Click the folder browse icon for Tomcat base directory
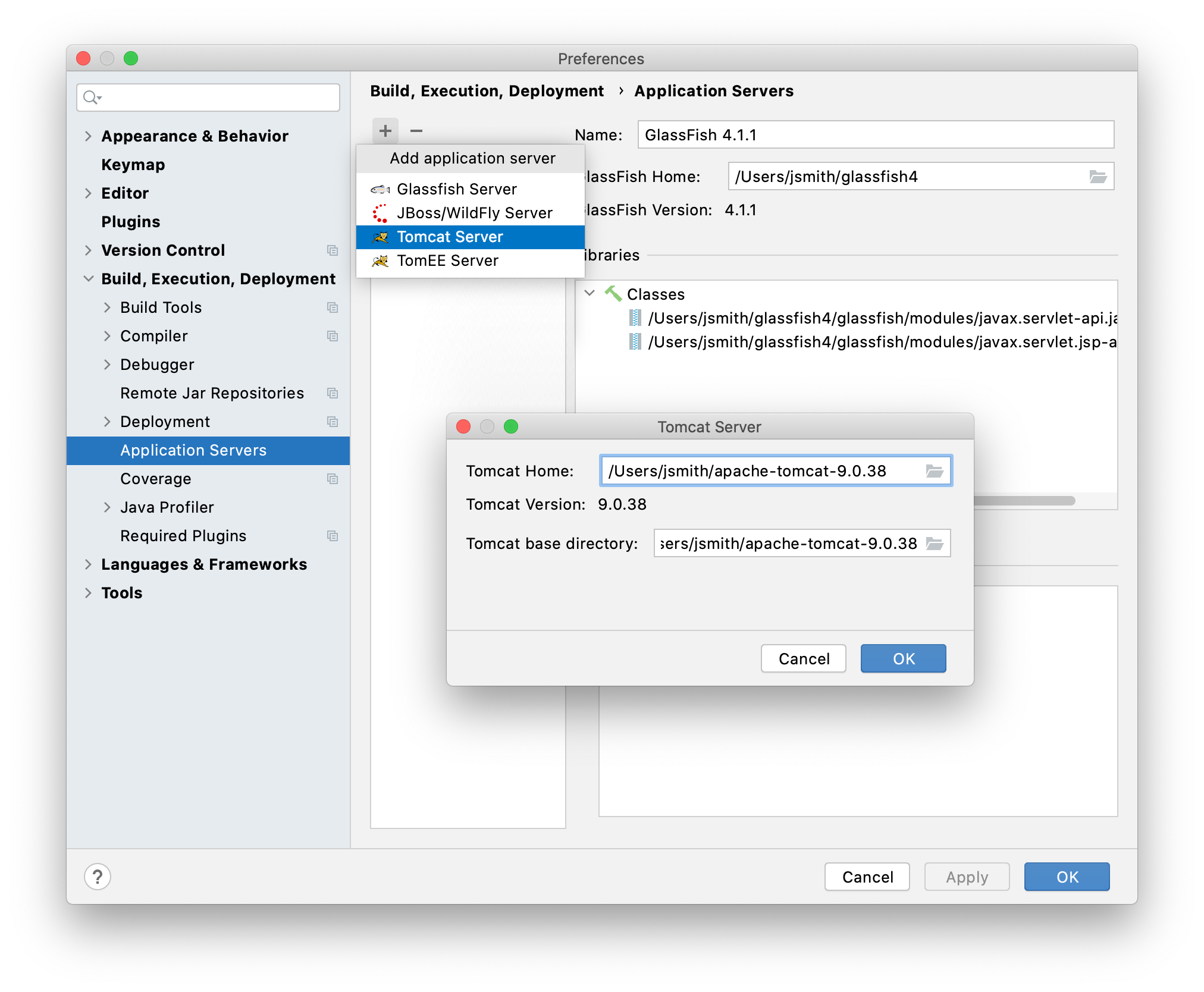The height and width of the screenshot is (992, 1204). coord(935,543)
